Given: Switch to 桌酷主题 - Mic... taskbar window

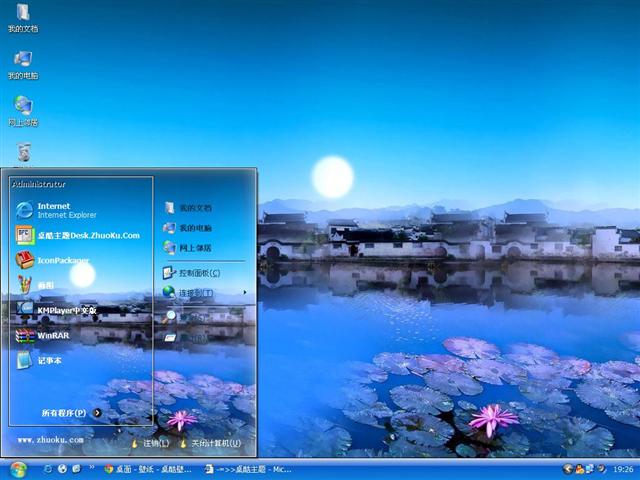Looking at the screenshot, I should click(248, 469).
